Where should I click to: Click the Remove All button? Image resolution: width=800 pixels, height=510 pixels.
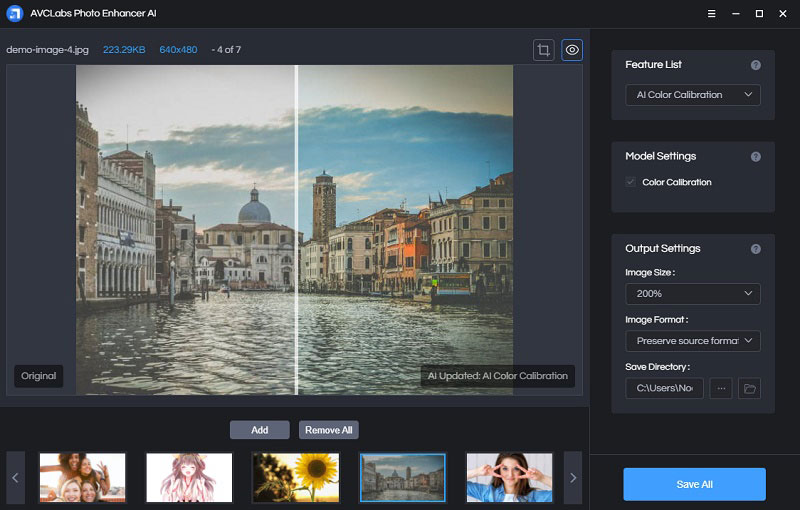[329, 430]
